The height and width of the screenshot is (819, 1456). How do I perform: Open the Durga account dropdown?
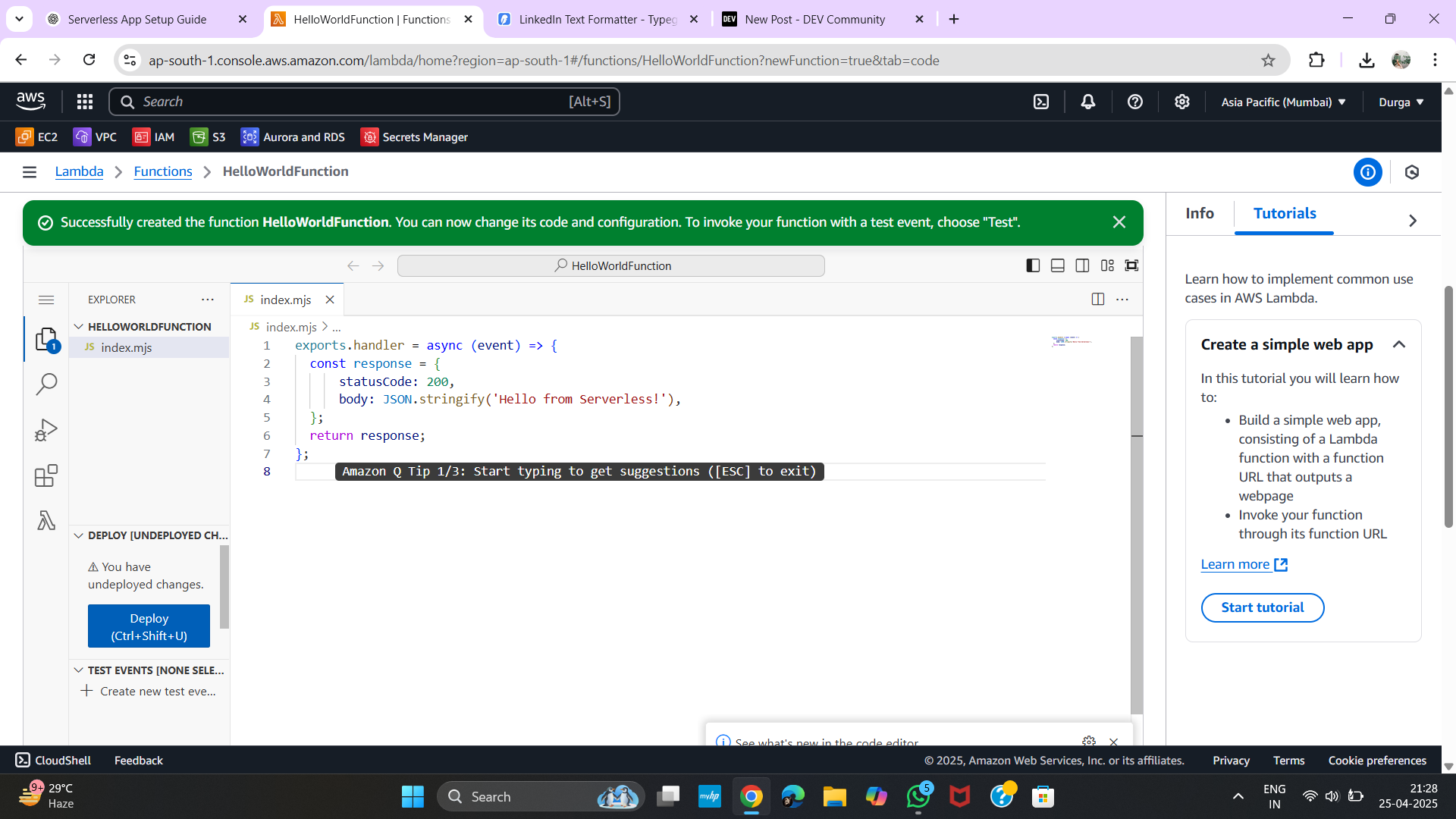click(1401, 102)
